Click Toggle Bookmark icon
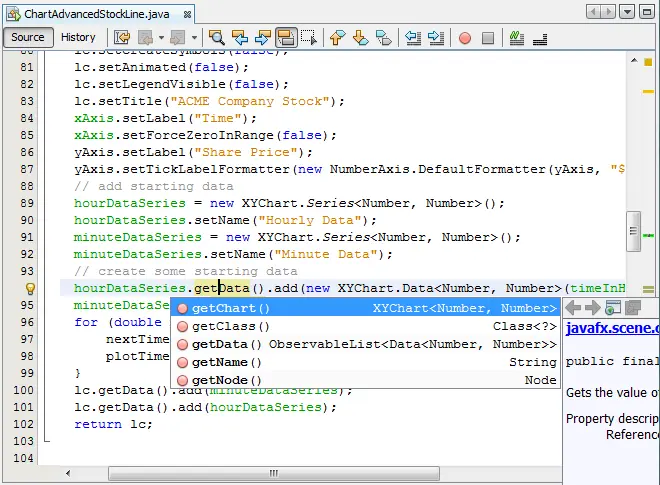This screenshot has height=485, width=660. coord(384,38)
